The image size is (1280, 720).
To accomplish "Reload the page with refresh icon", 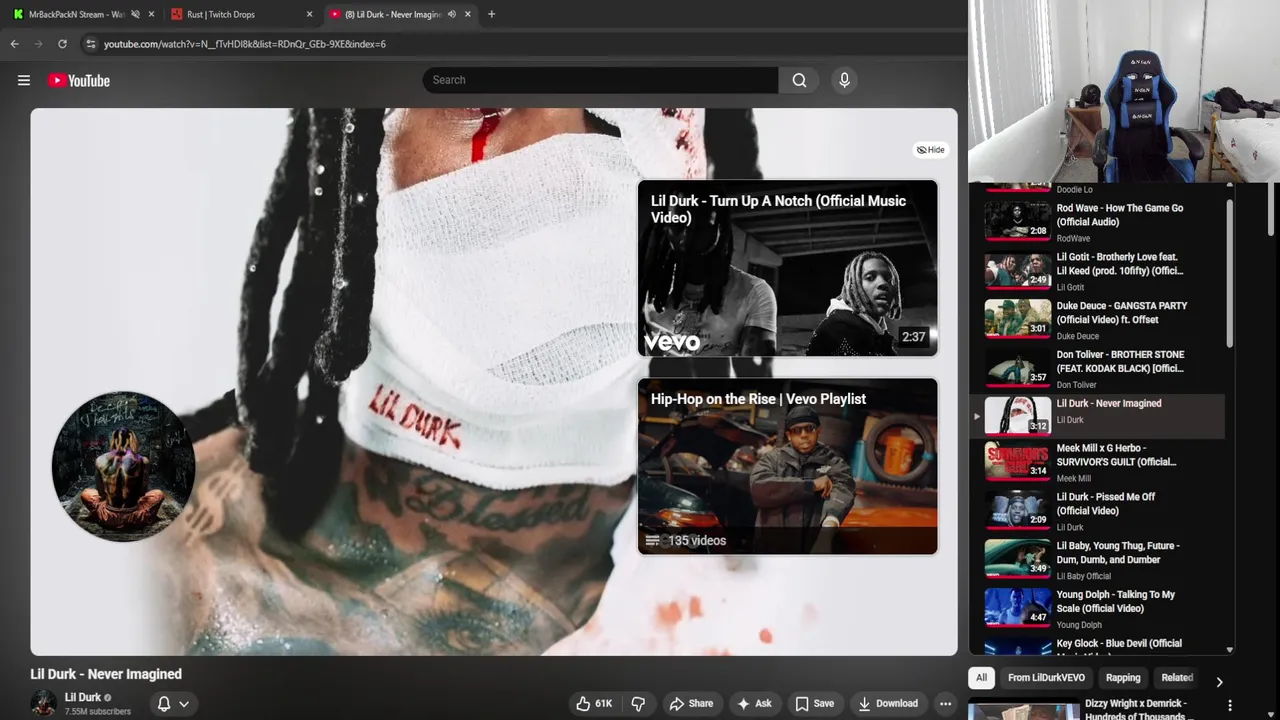I will point(62,44).
